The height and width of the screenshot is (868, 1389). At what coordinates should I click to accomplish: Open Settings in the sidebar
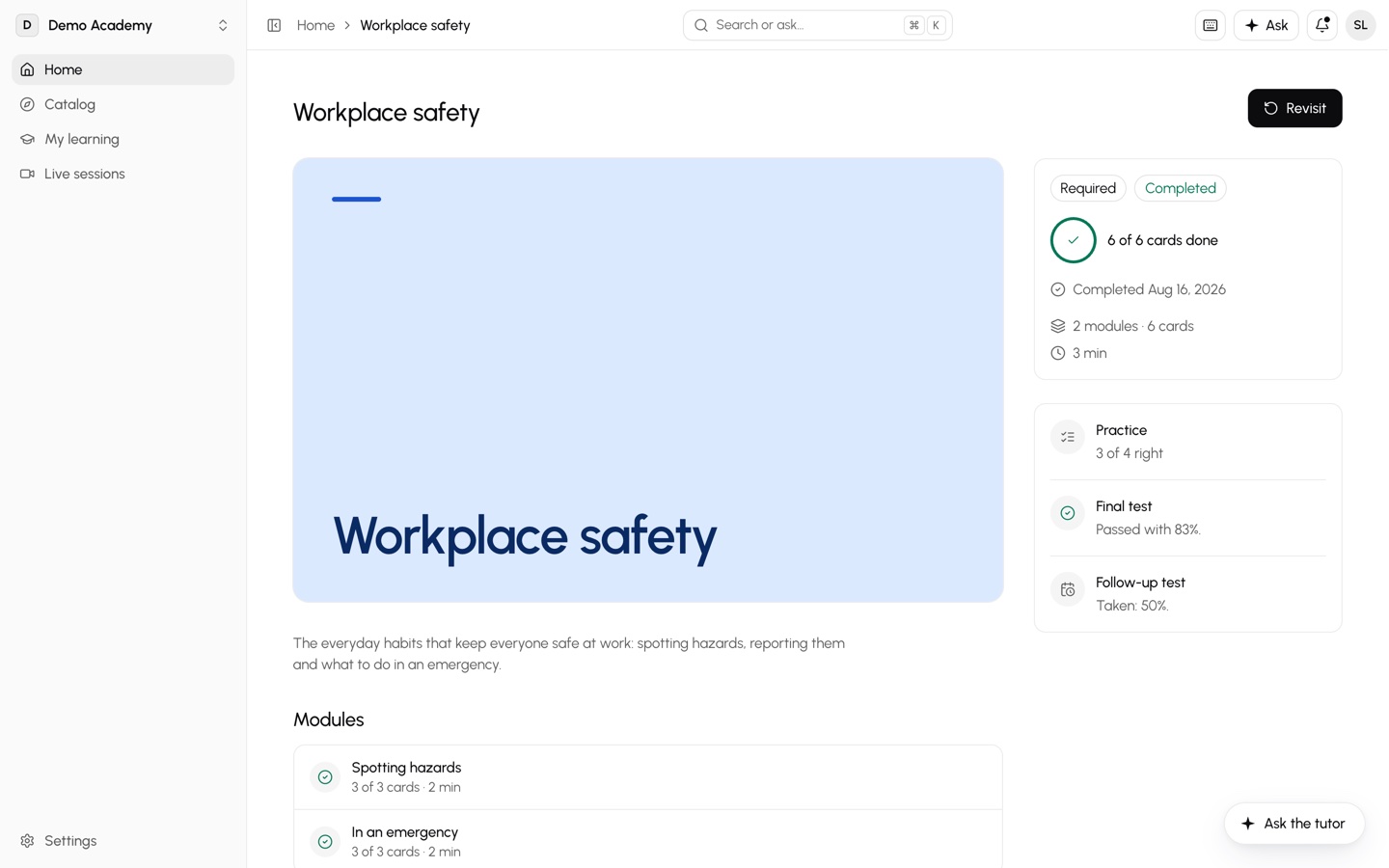point(123,841)
